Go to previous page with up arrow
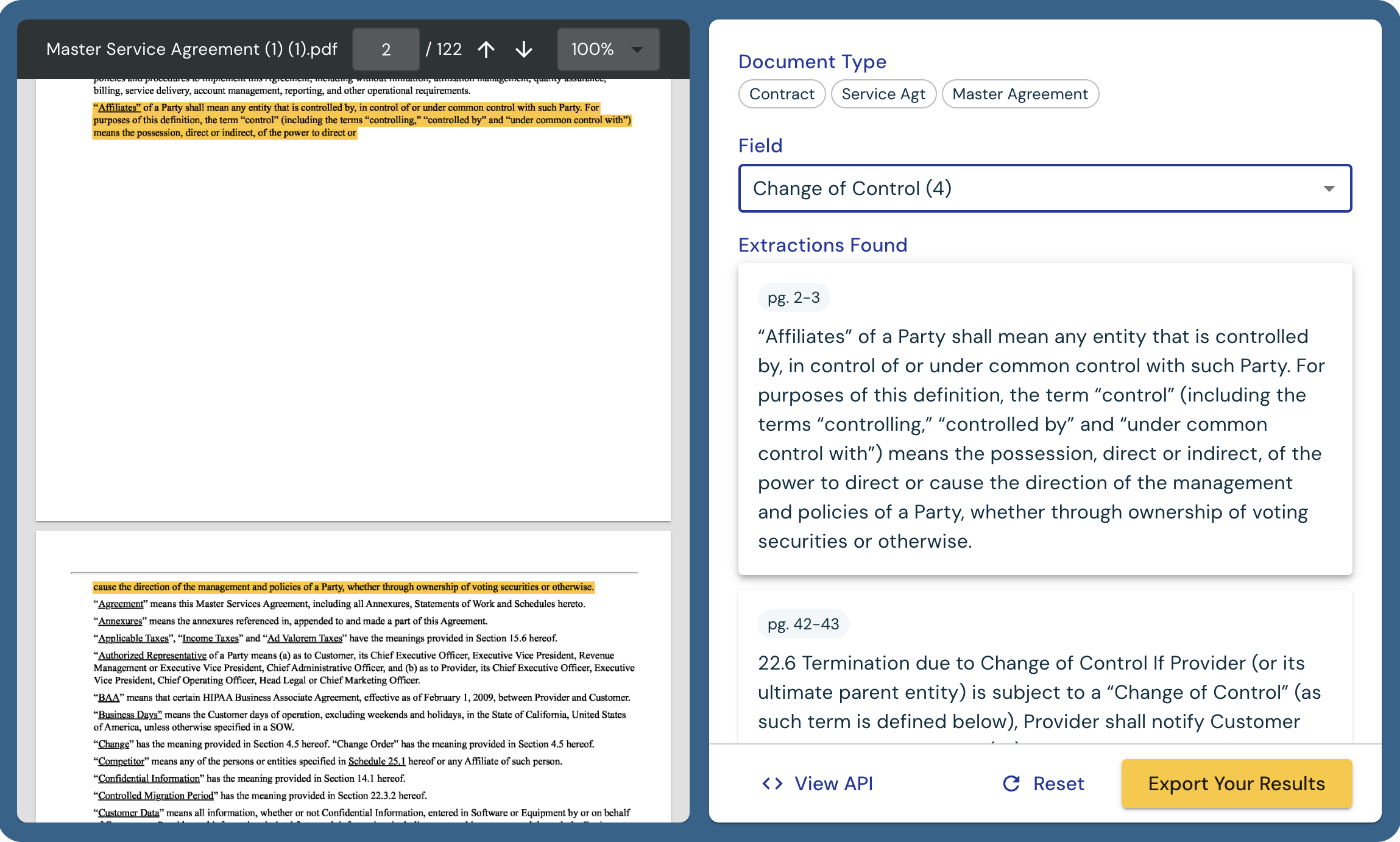The image size is (1400, 842). pos(486,49)
